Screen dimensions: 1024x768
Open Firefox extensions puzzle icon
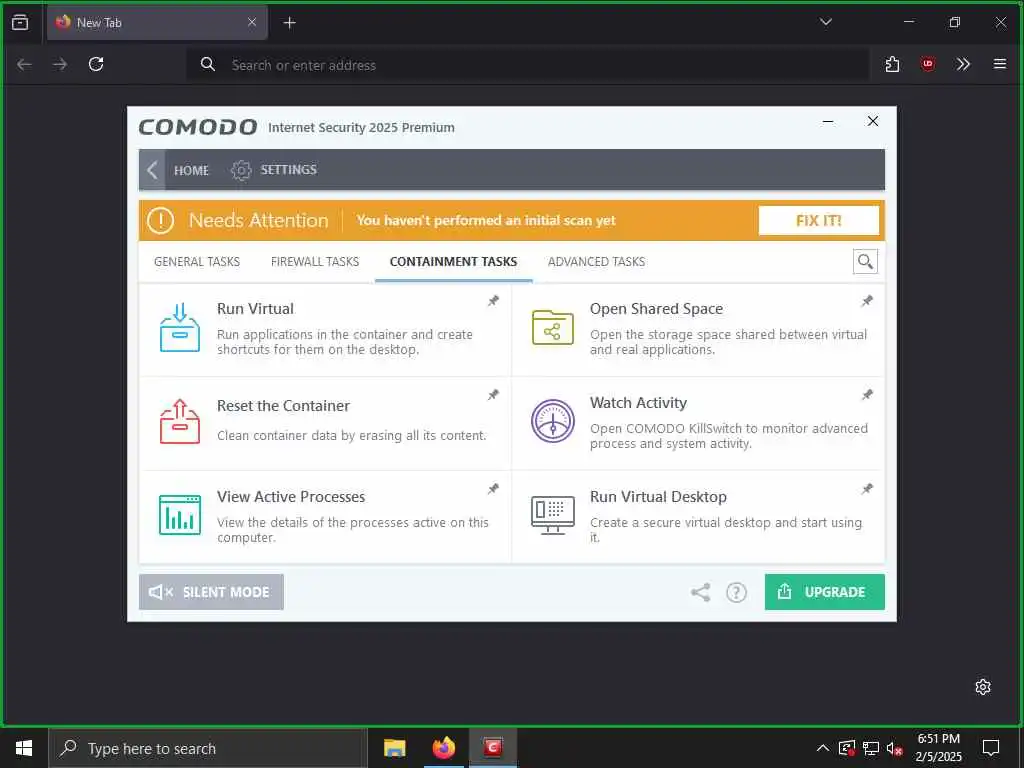tap(892, 64)
